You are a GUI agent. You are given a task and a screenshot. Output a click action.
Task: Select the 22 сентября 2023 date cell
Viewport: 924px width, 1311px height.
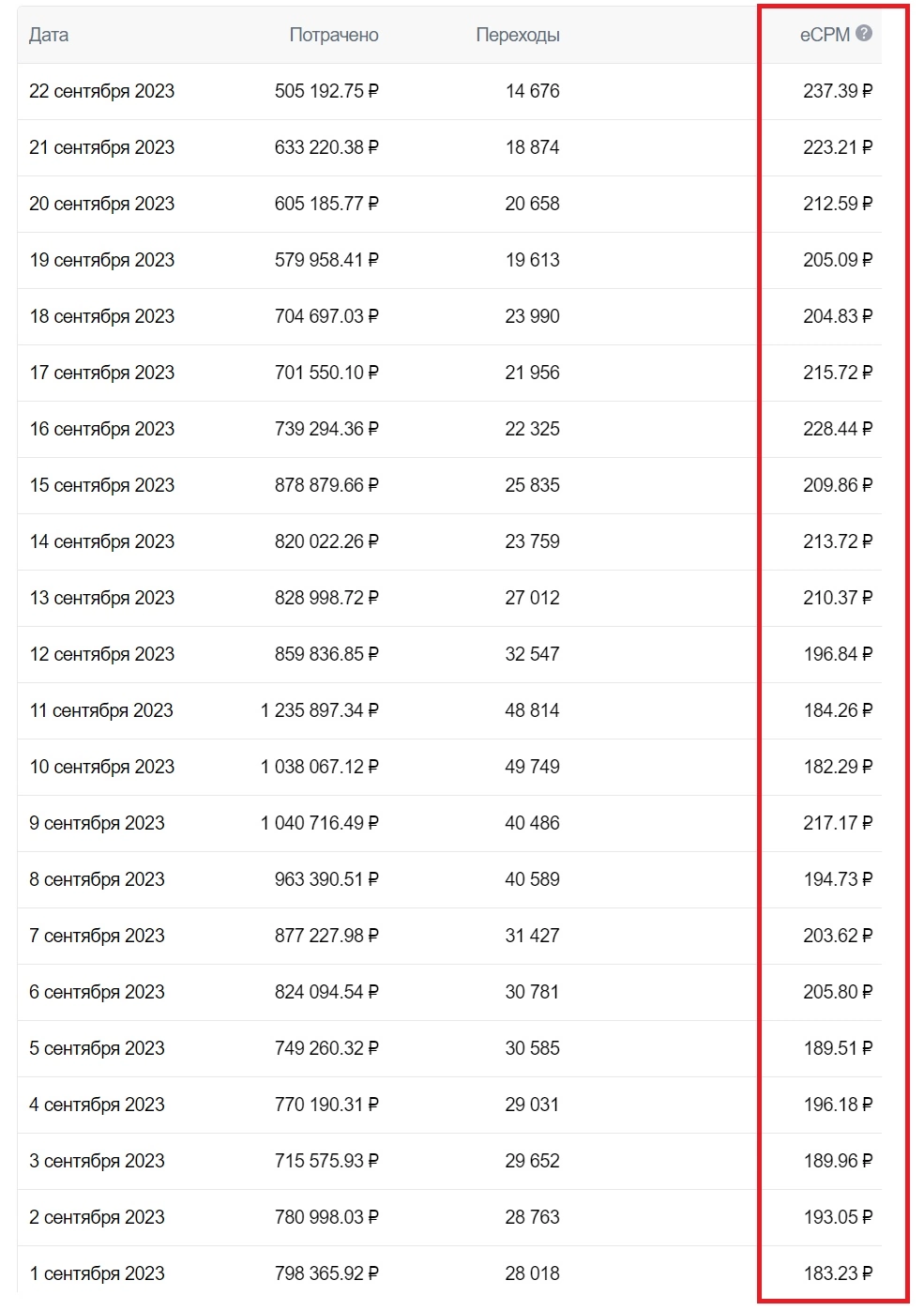pos(101,91)
